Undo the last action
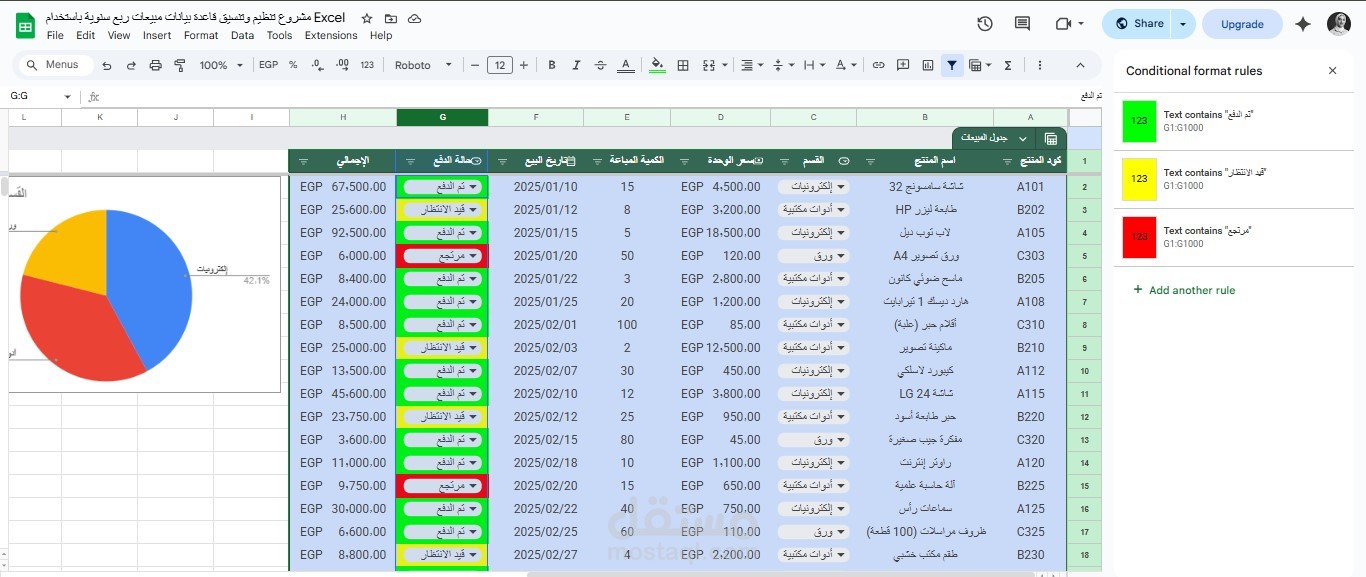This screenshot has width=1366, height=577. coord(107,65)
